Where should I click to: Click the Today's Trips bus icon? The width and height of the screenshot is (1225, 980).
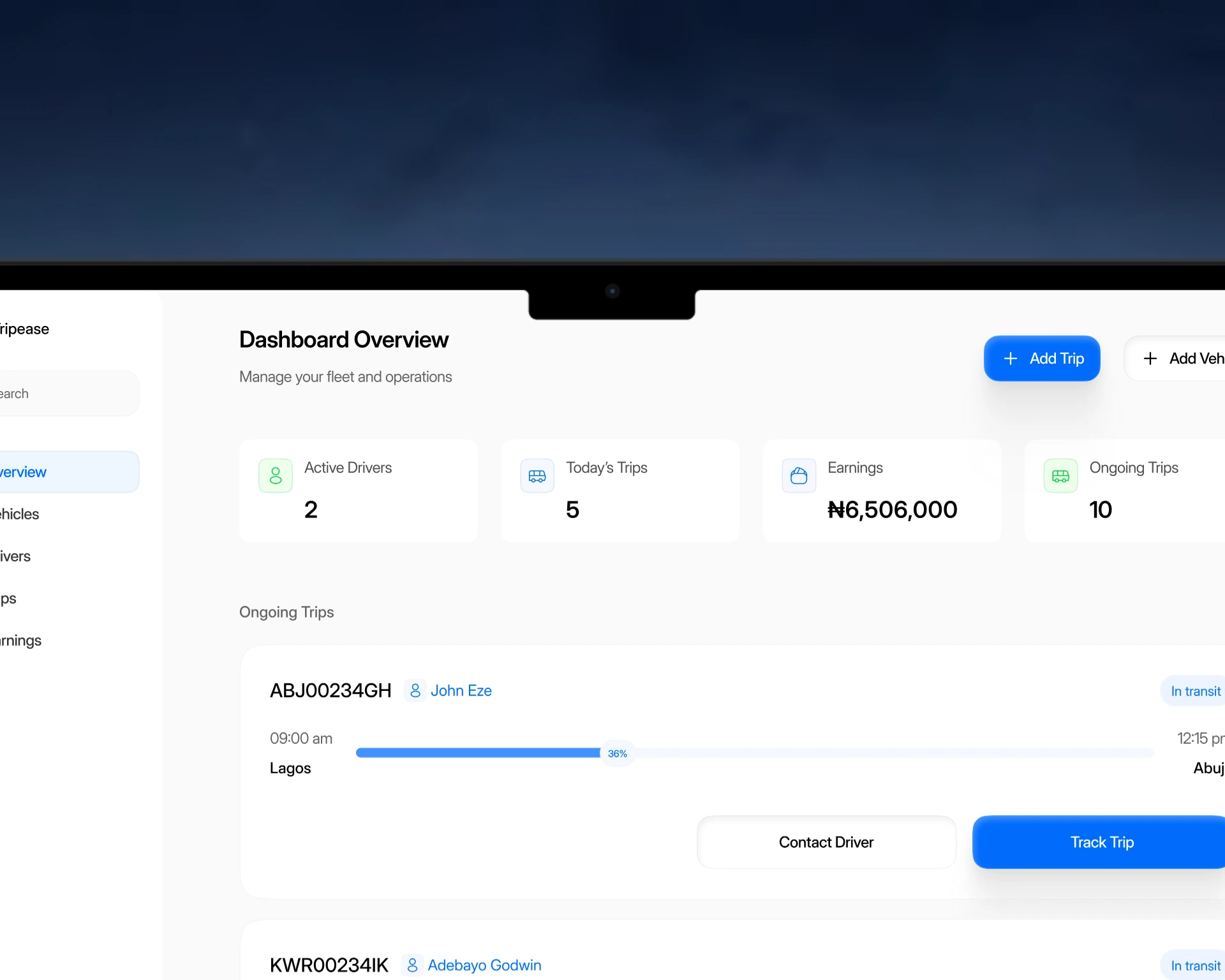(x=537, y=475)
